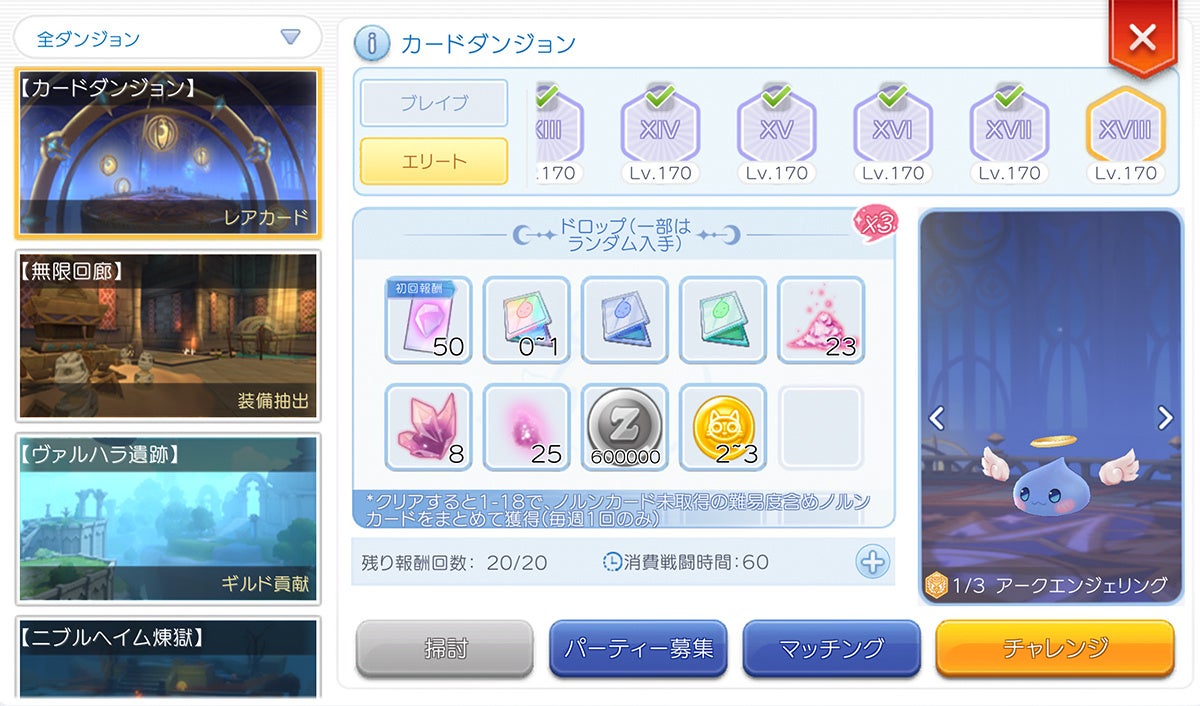Screen dimensions: 1200x706
Task: Open the 全ダンジョン dropdown filter
Action: [x=168, y=38]
